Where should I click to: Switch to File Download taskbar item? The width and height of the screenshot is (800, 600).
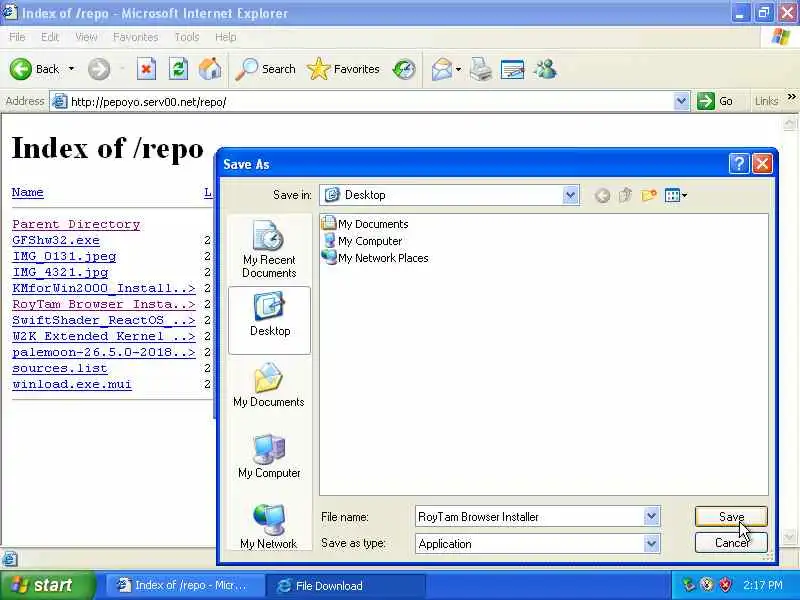click(345, 586)
